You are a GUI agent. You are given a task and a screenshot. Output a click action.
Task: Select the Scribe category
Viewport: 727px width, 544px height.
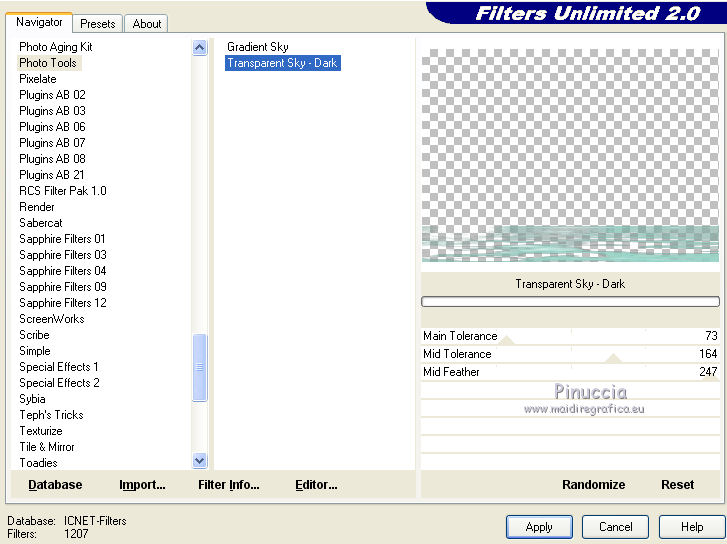pos(34,335)
